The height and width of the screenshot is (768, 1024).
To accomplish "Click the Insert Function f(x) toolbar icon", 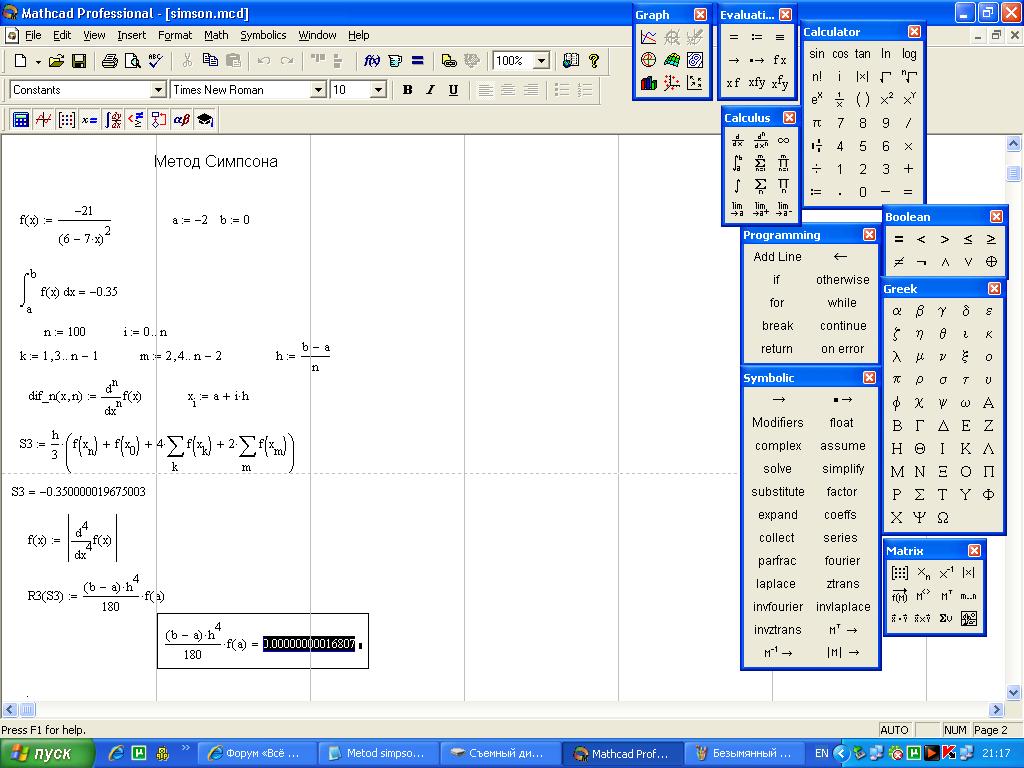I will [372, 61].
